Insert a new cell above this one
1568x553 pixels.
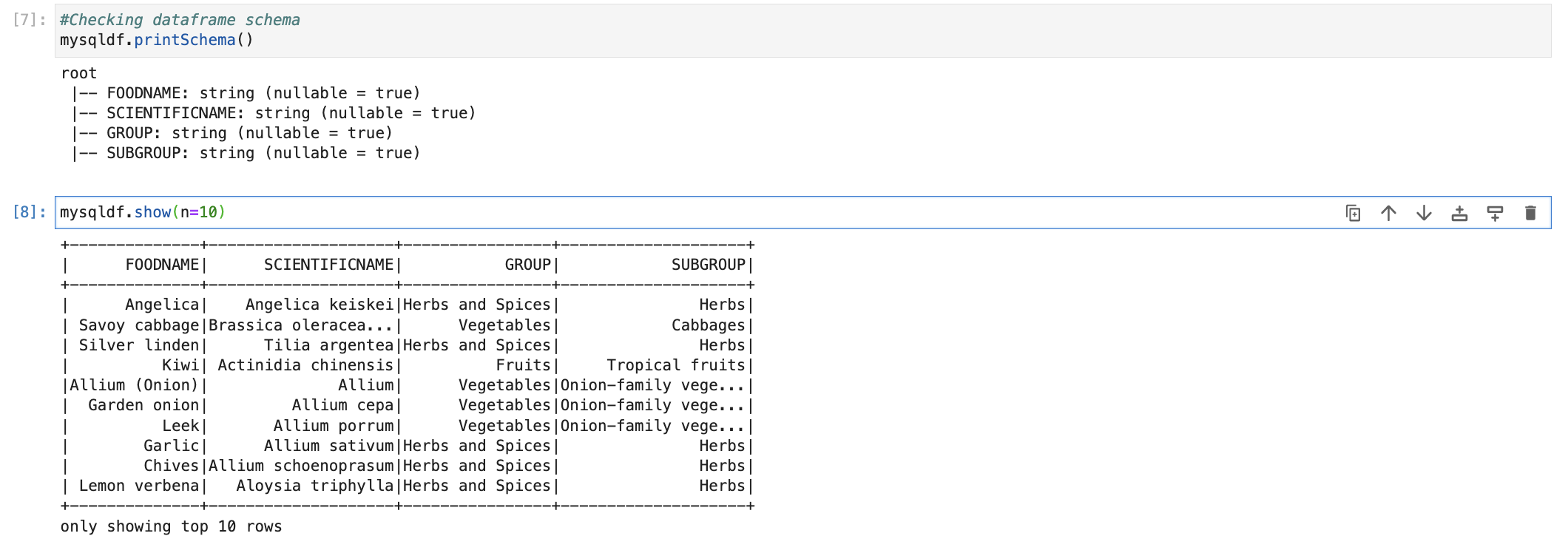coord(1459,214)
